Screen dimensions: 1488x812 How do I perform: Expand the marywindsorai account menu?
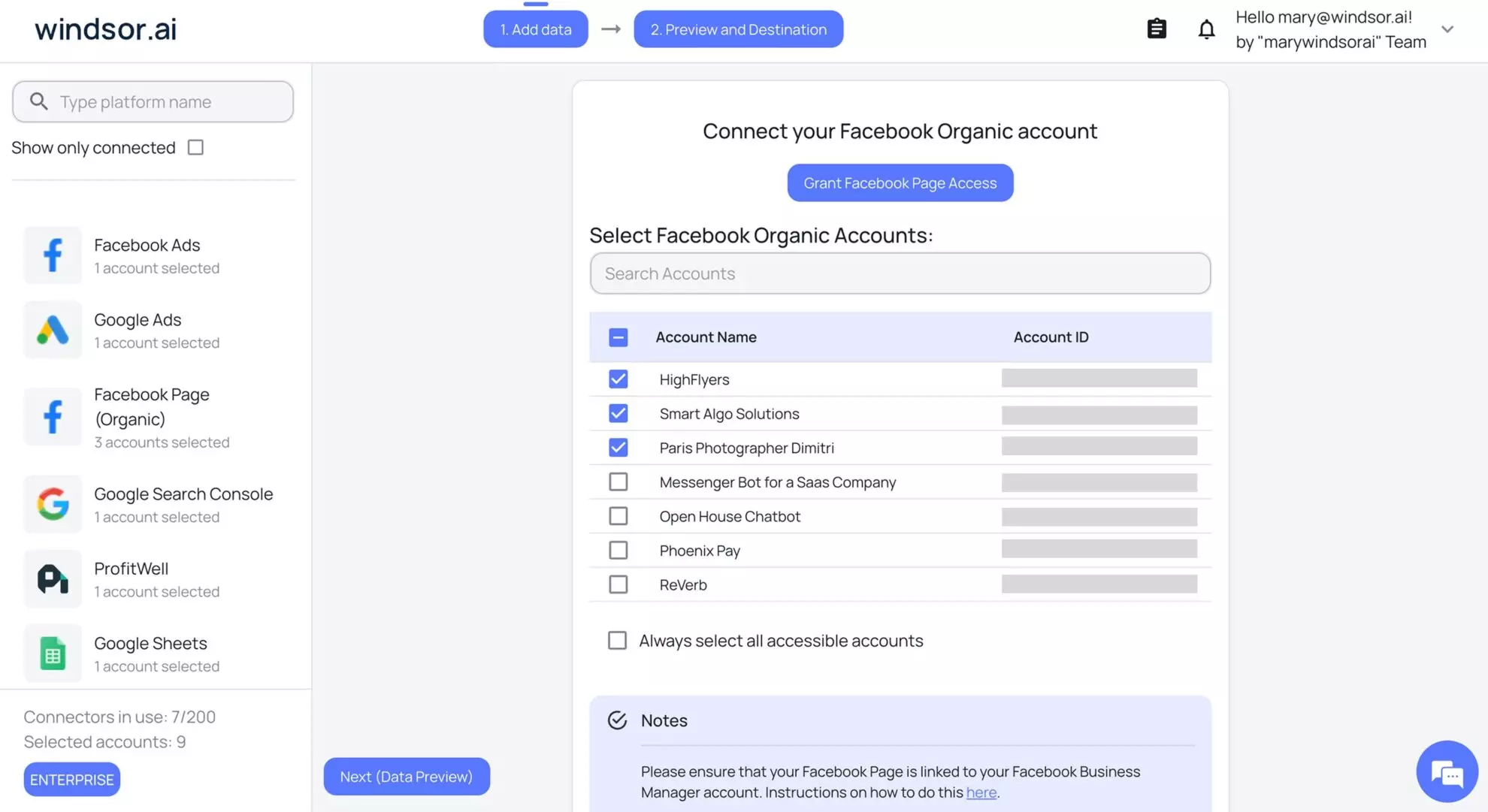[x=1447, y=29]
